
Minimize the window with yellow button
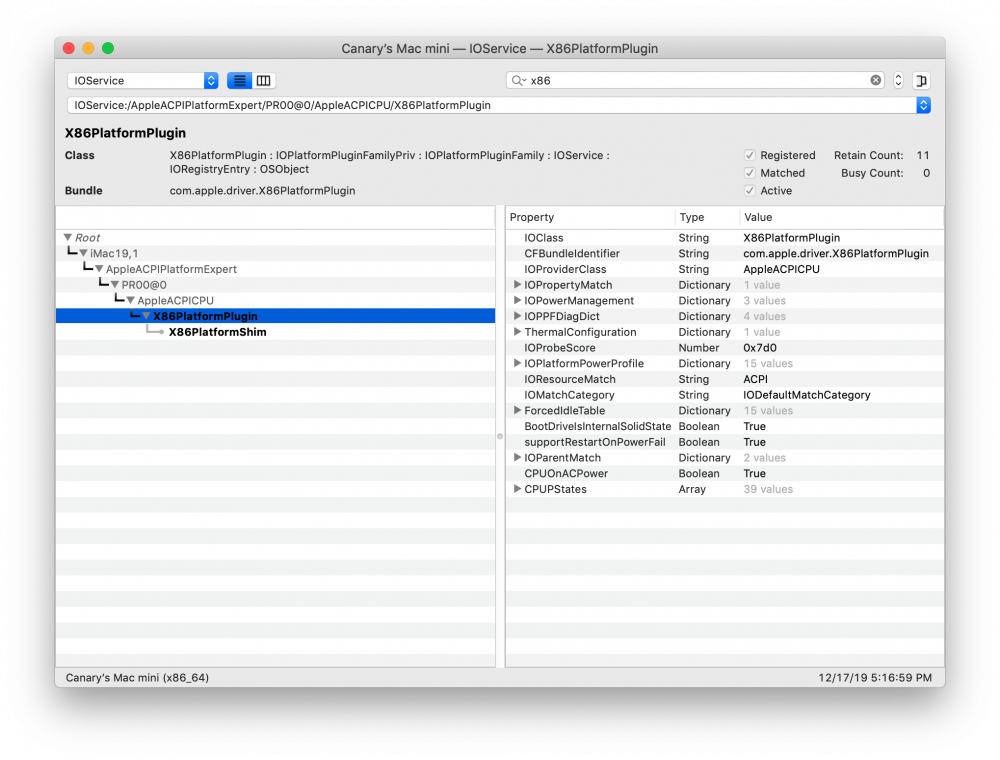point(89,48)
